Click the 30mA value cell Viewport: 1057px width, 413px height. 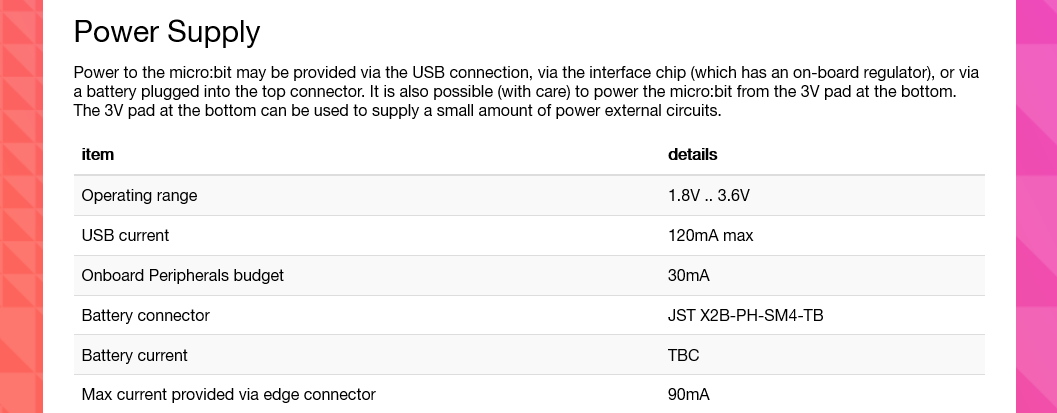pos(689,276)
